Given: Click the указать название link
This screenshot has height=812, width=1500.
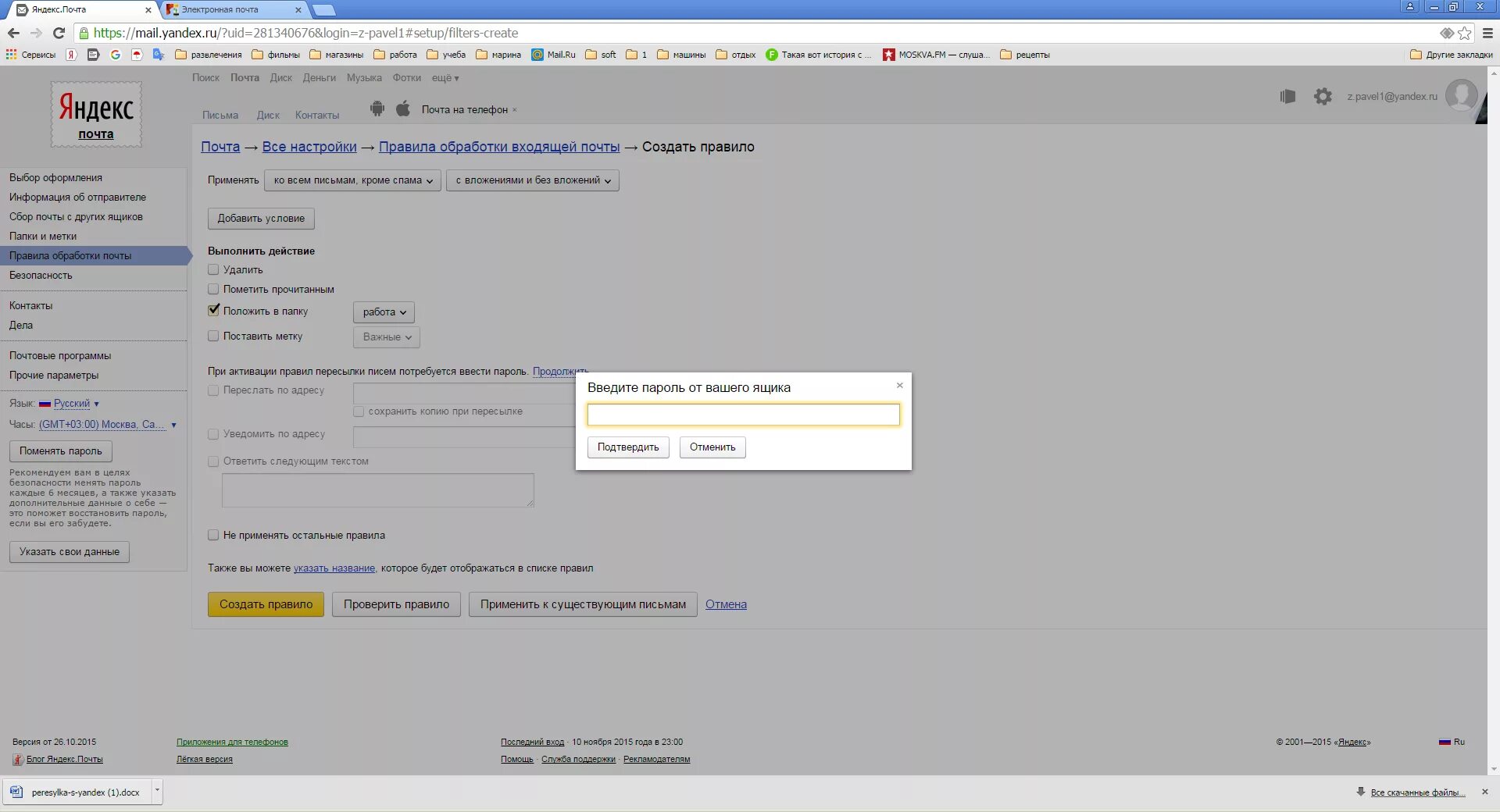Looking at the screenshot, I should [334, 568].
